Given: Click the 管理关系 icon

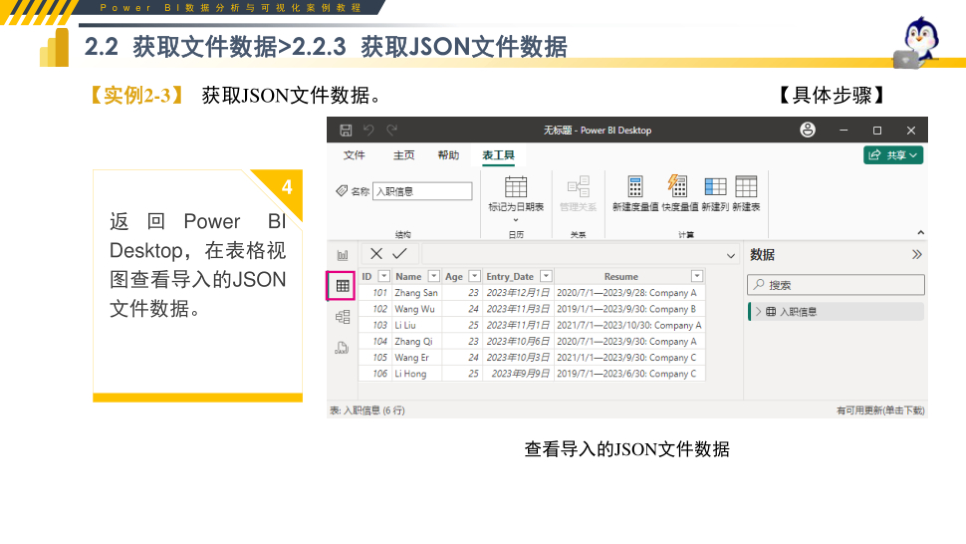Looking at the screenshot, I should click(x=578, y=187).
